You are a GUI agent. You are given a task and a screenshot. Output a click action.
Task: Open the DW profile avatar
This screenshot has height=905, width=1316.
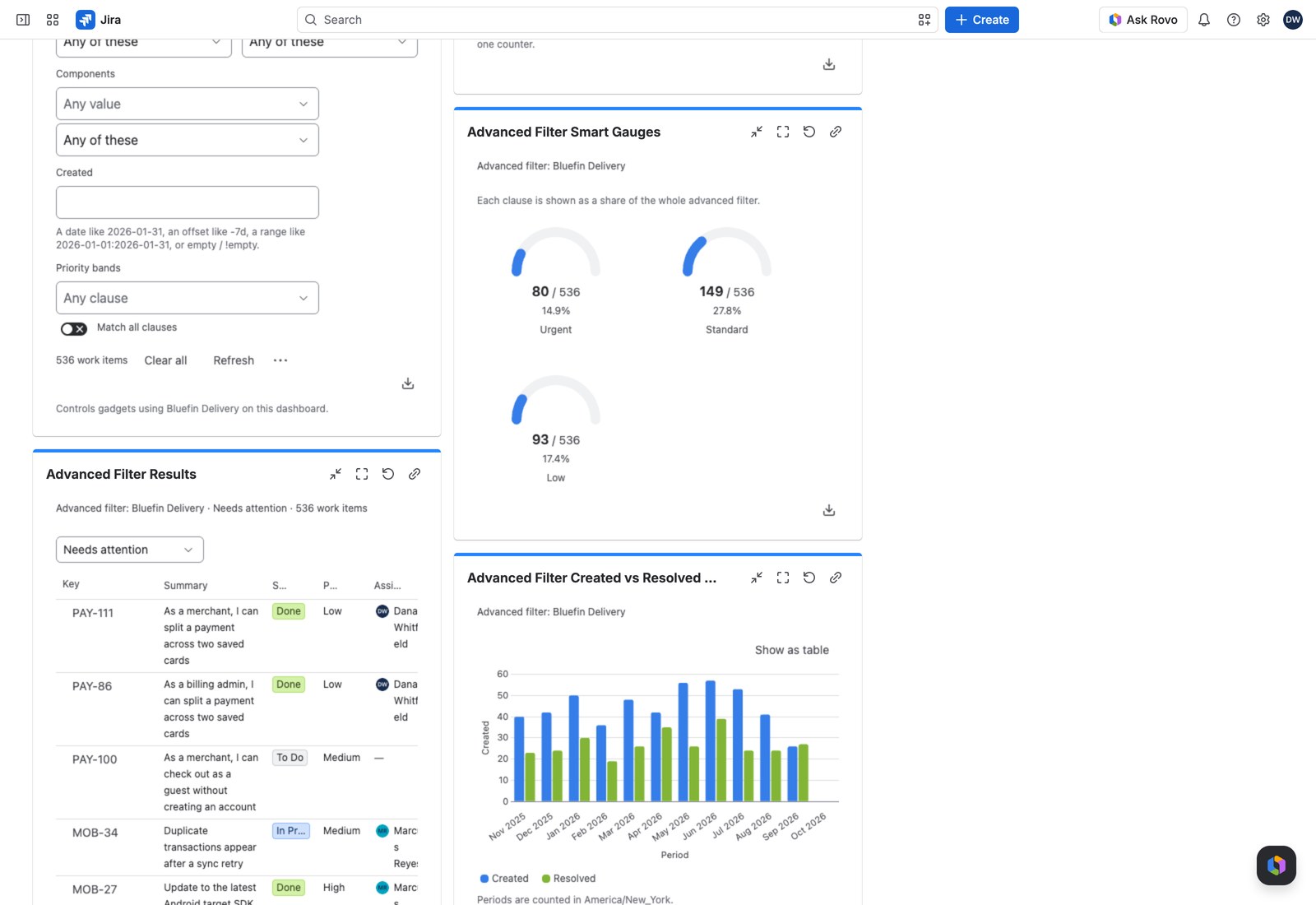(1293, 20)
